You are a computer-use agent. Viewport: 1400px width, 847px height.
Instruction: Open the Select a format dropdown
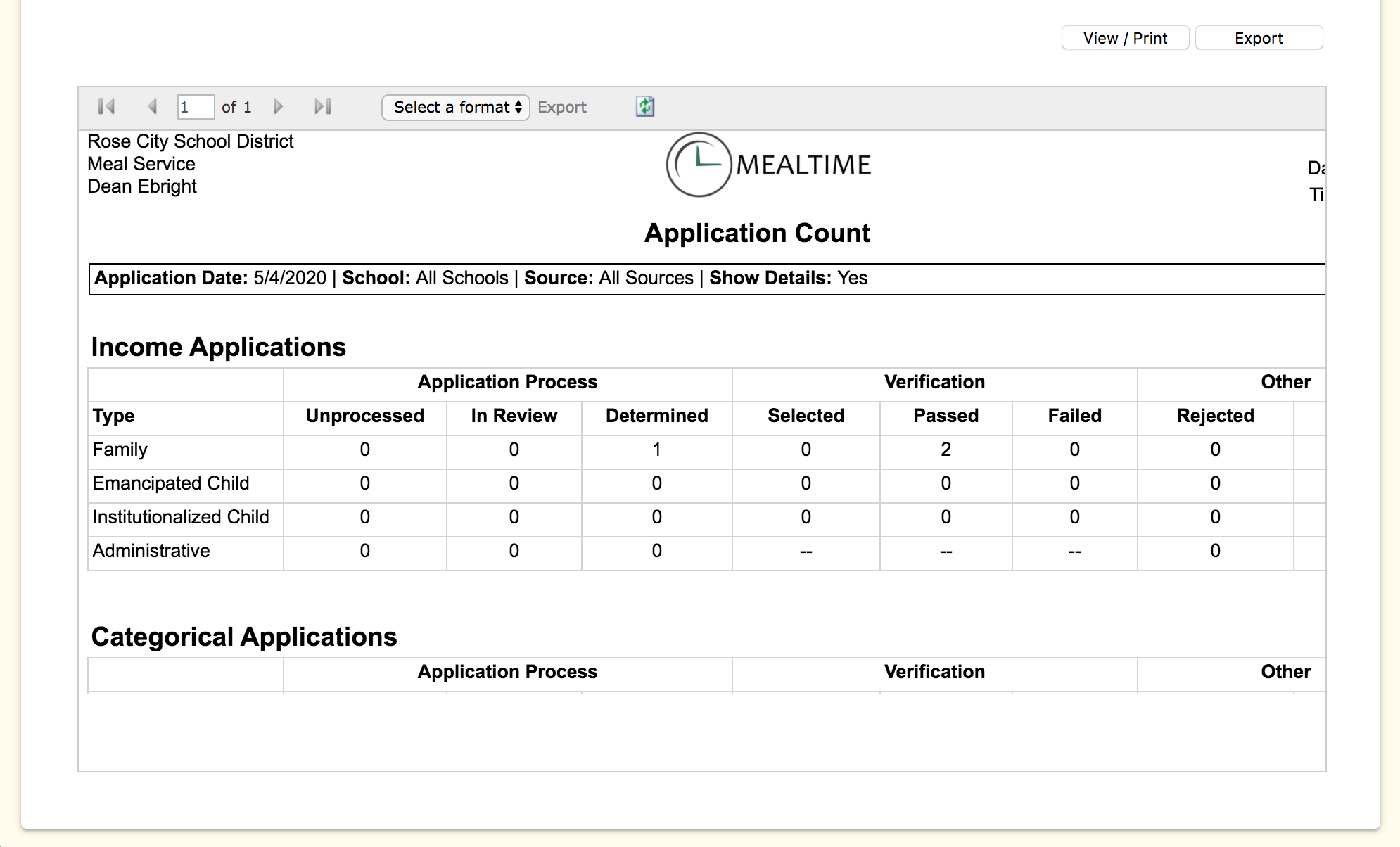pos(456,107)
